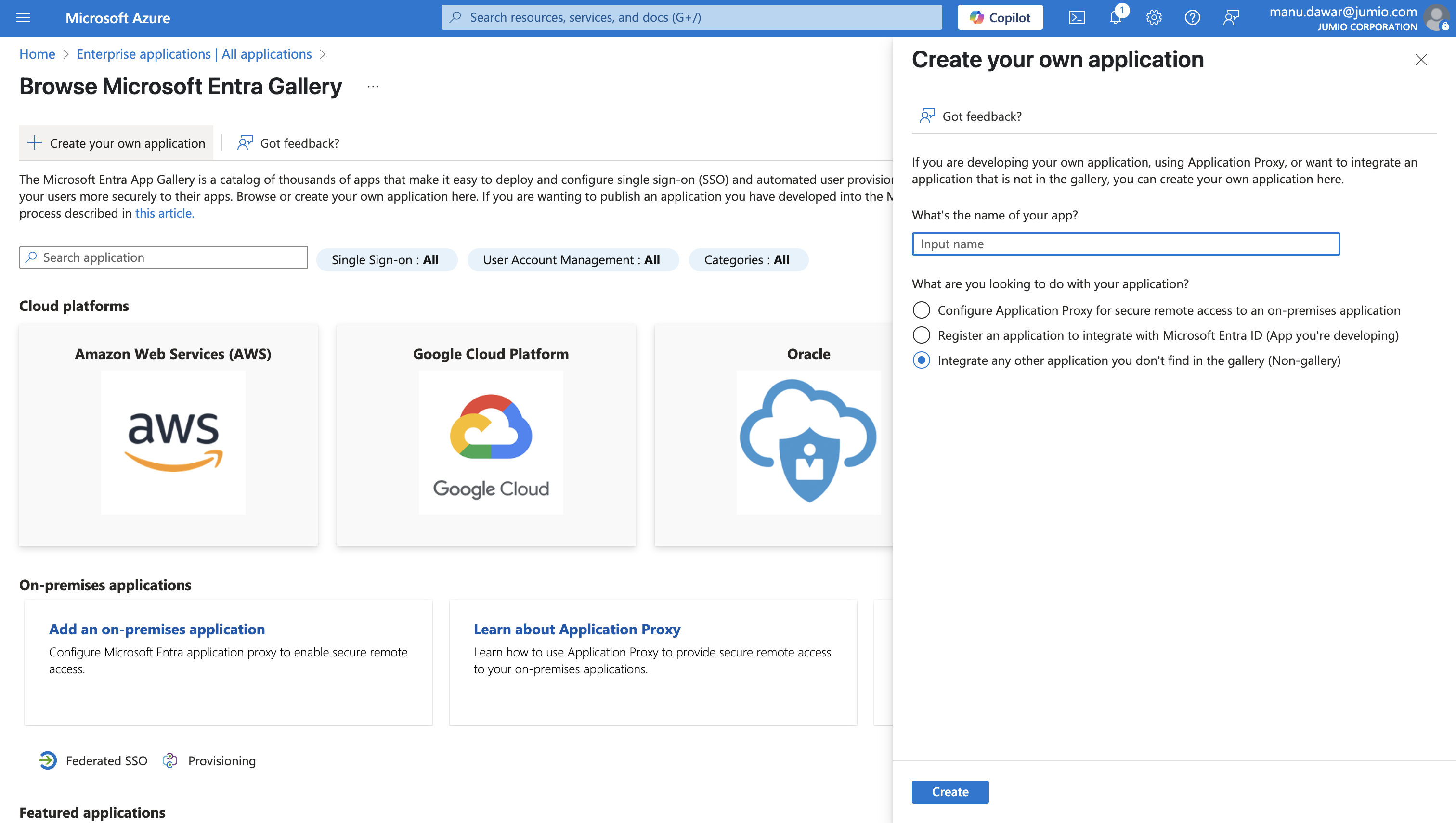Click the Create button
The image size is (1456, 823).
950,792
